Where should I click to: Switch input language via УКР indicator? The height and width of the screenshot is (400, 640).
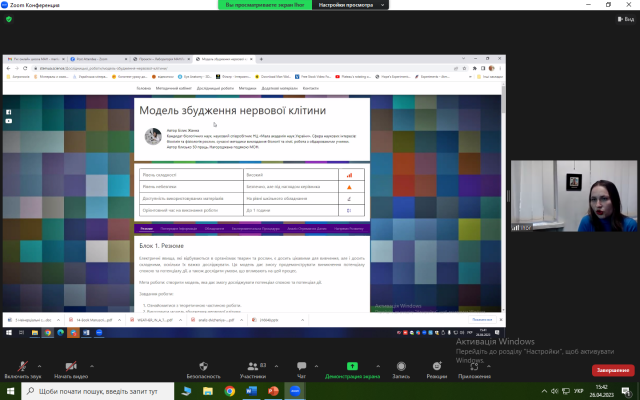coord(578,391)
